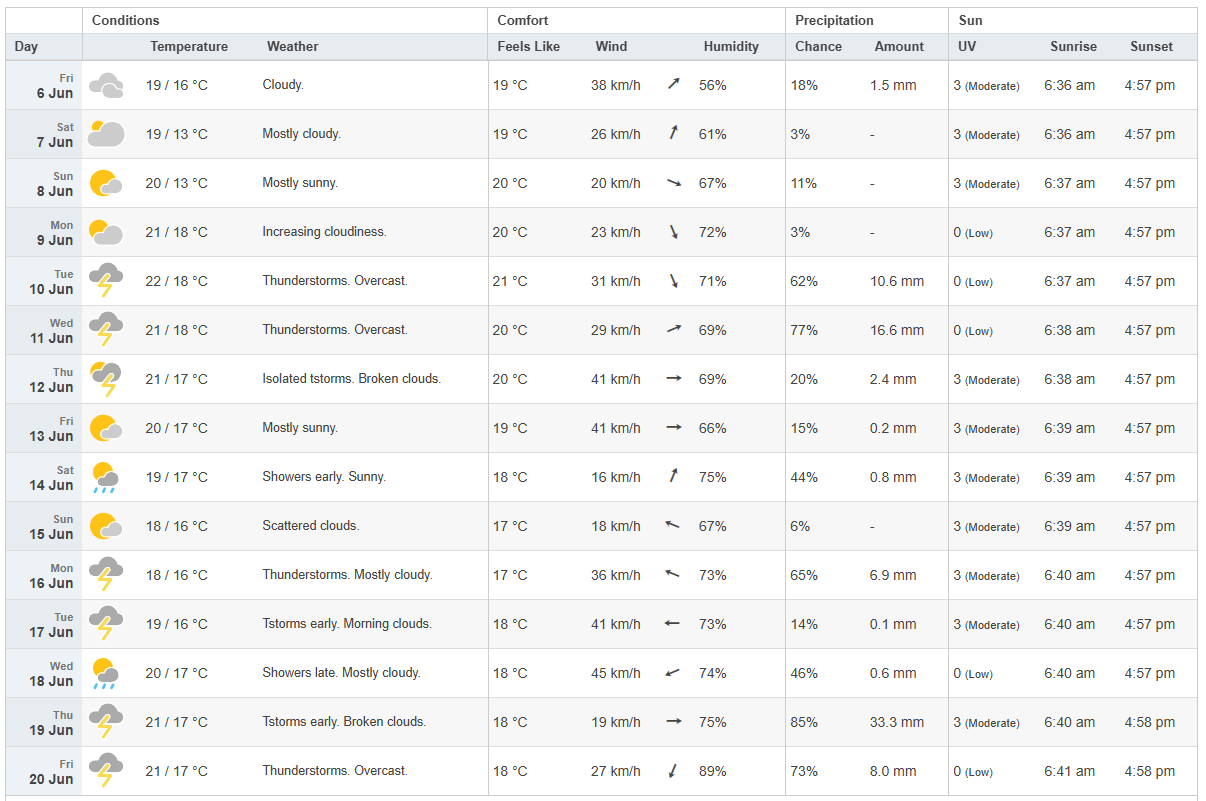Click the wind direction arrow for 6 Jun

(673, 85)
